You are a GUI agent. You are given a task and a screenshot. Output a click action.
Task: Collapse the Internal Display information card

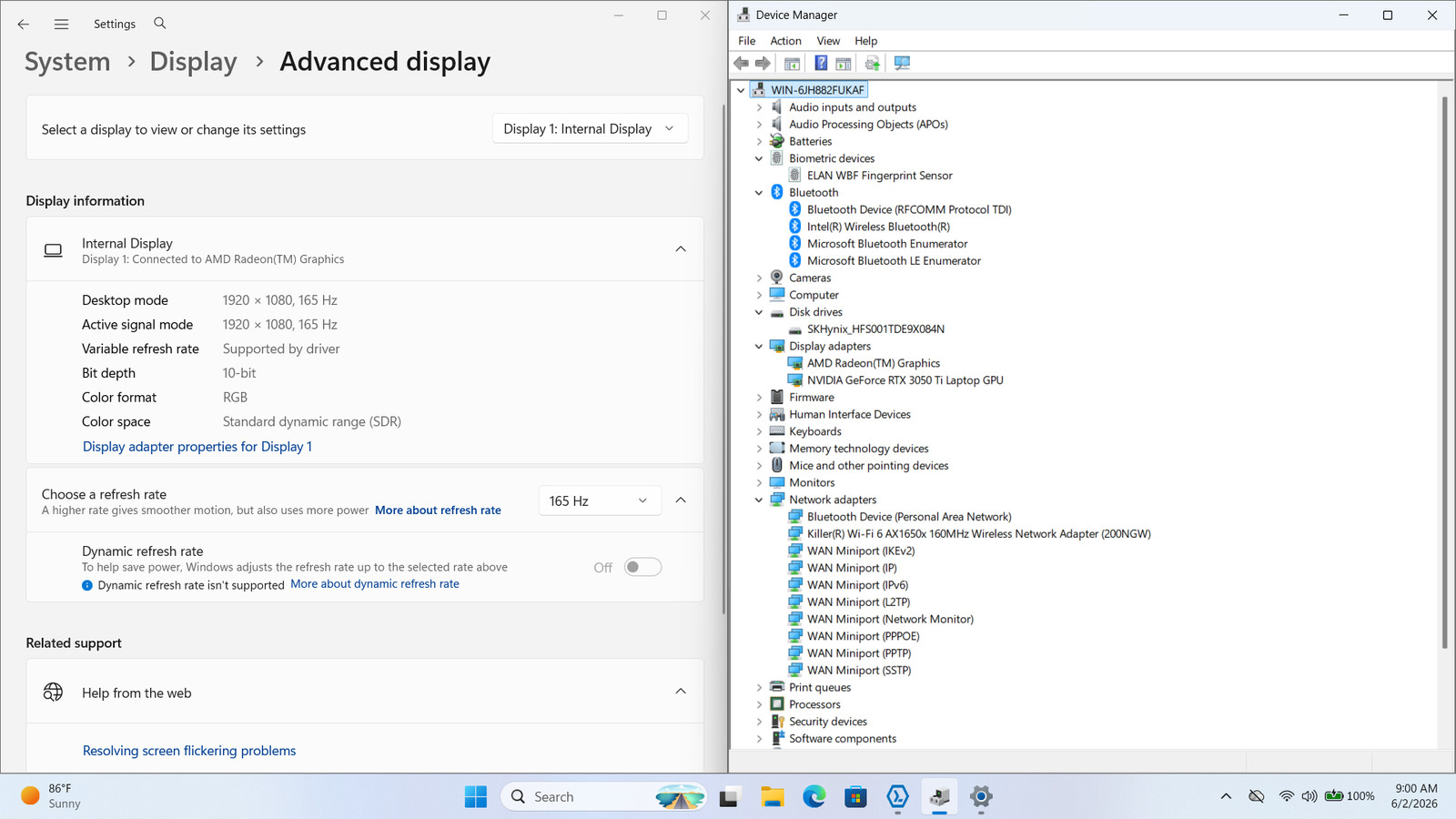point(681,249)
